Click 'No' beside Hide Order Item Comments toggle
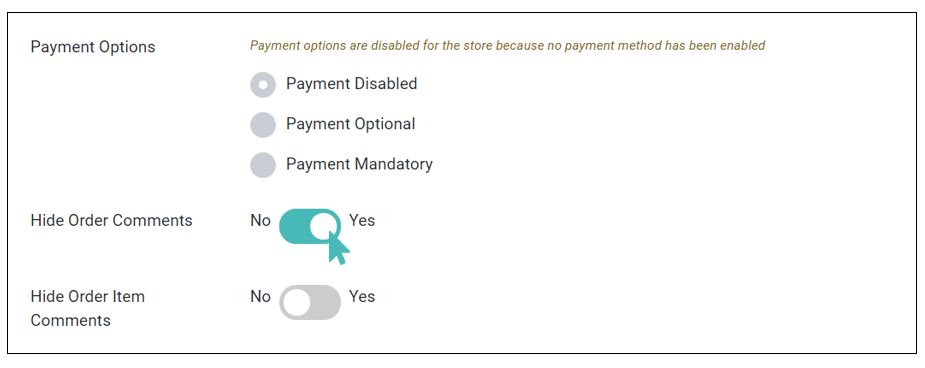The width and height of the screenshot is (925, 368). click(x=260, y=296)
